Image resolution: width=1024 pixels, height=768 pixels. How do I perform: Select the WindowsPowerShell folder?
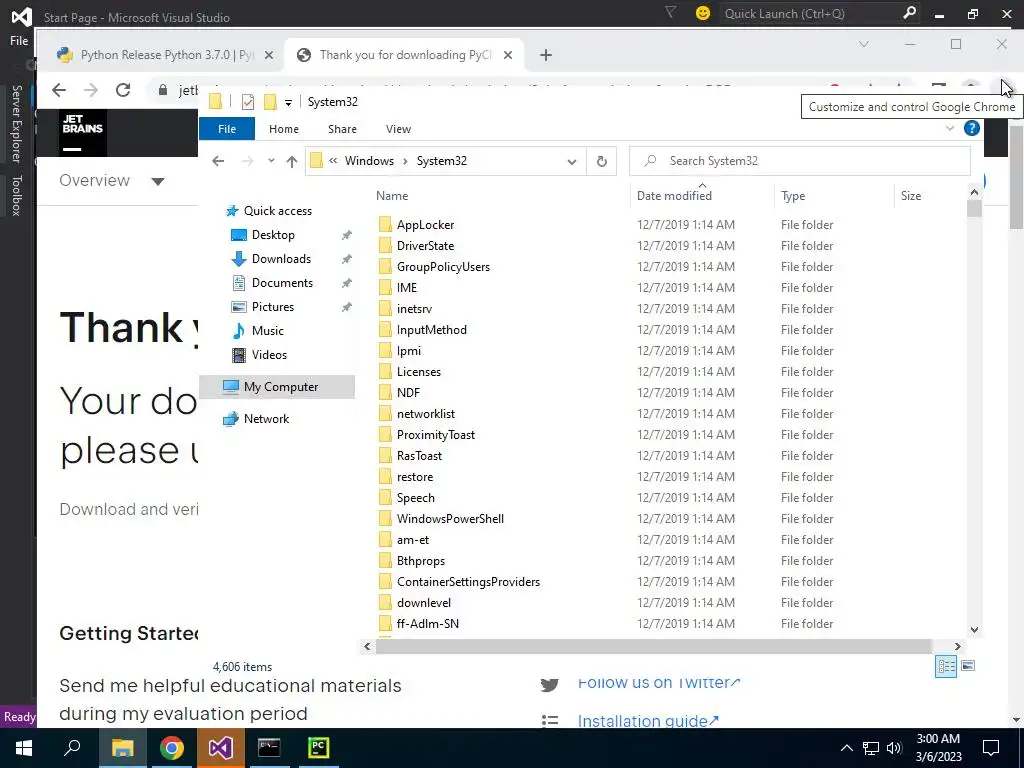(450, 519)
